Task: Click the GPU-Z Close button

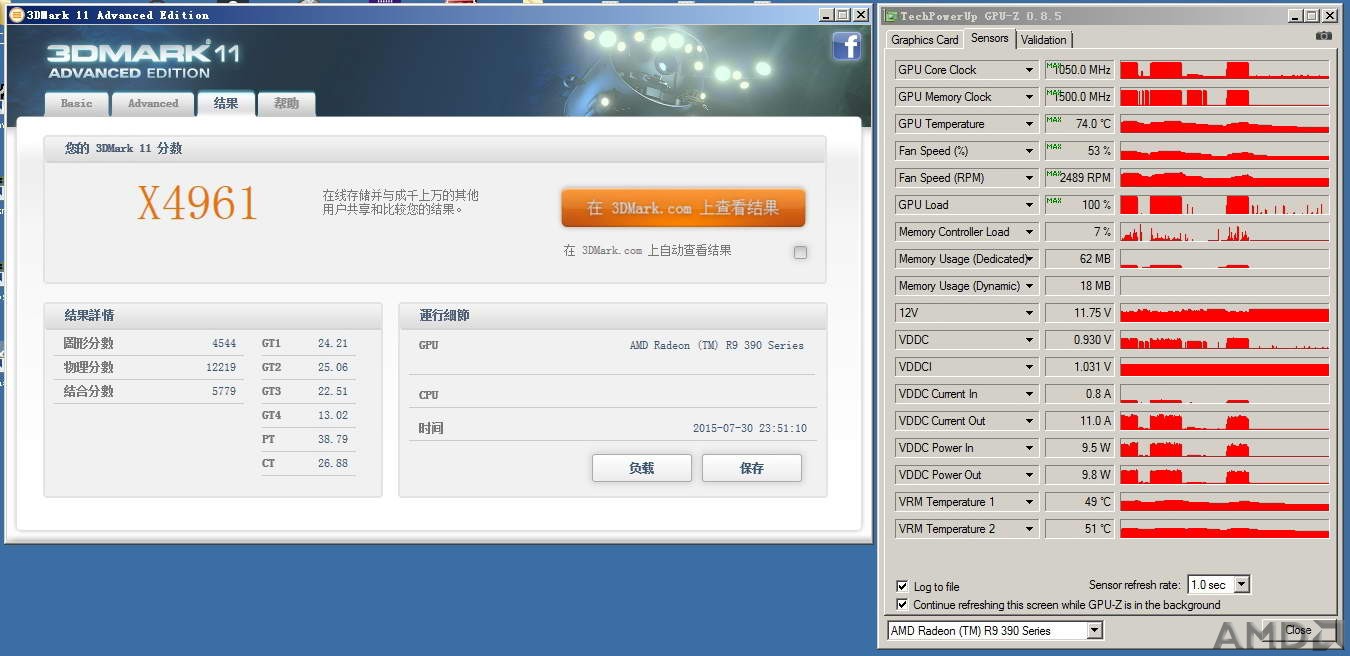Action: 1298,630
